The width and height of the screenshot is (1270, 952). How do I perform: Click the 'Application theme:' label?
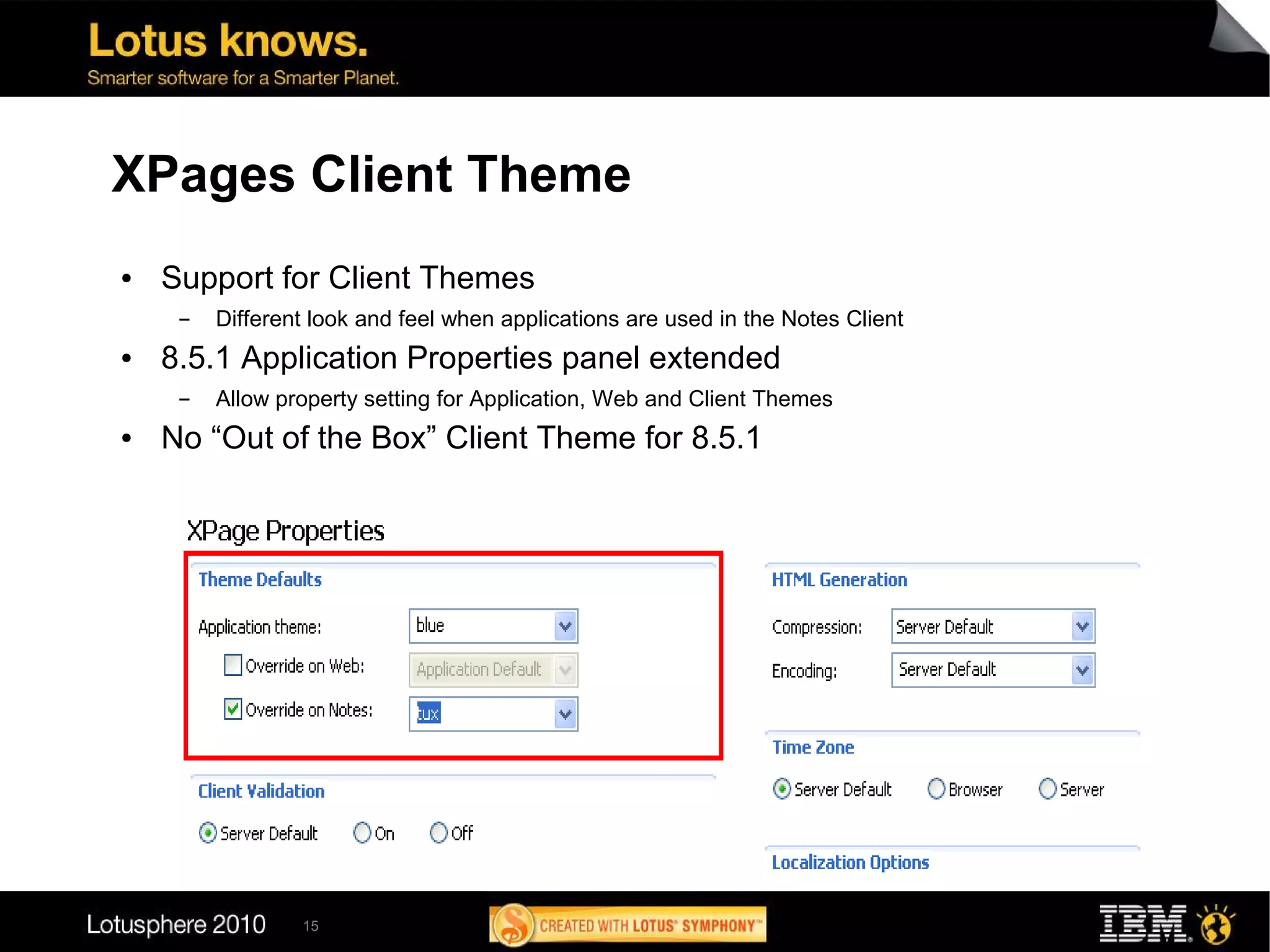(x=260, y=627)
